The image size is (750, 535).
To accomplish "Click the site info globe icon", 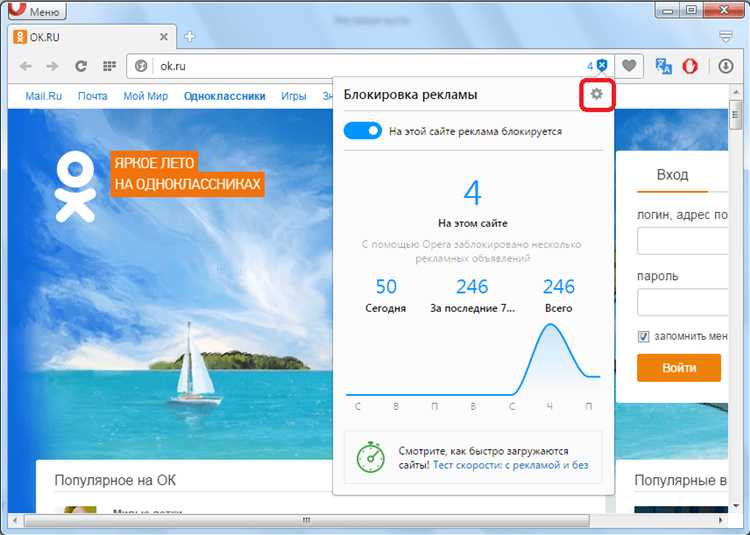I will tap(141, 66).
